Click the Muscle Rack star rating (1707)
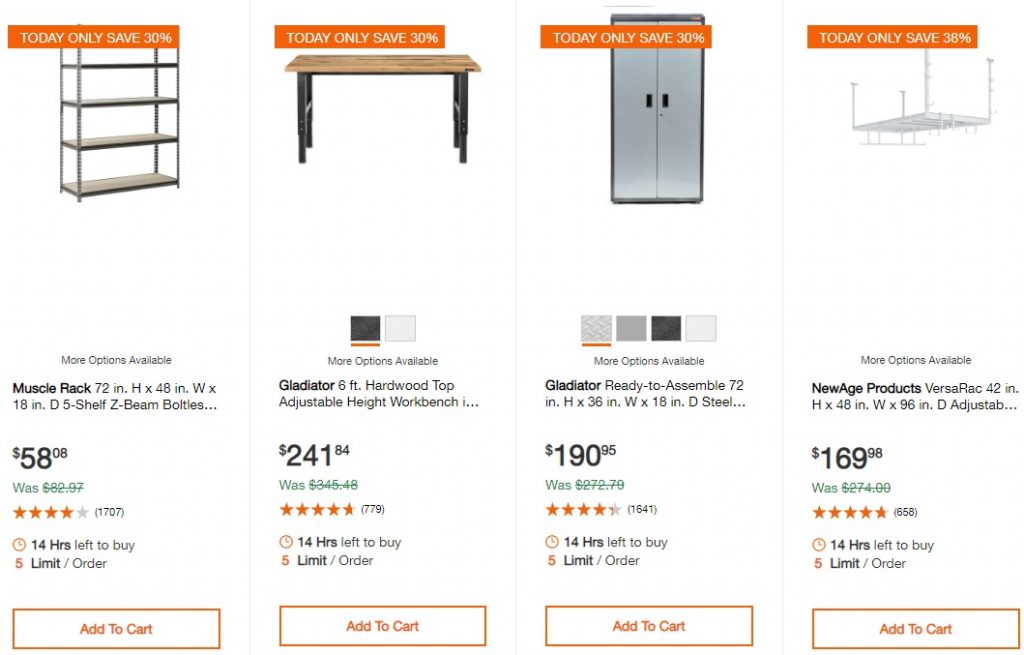1024x655 pixels. (51, 512)
